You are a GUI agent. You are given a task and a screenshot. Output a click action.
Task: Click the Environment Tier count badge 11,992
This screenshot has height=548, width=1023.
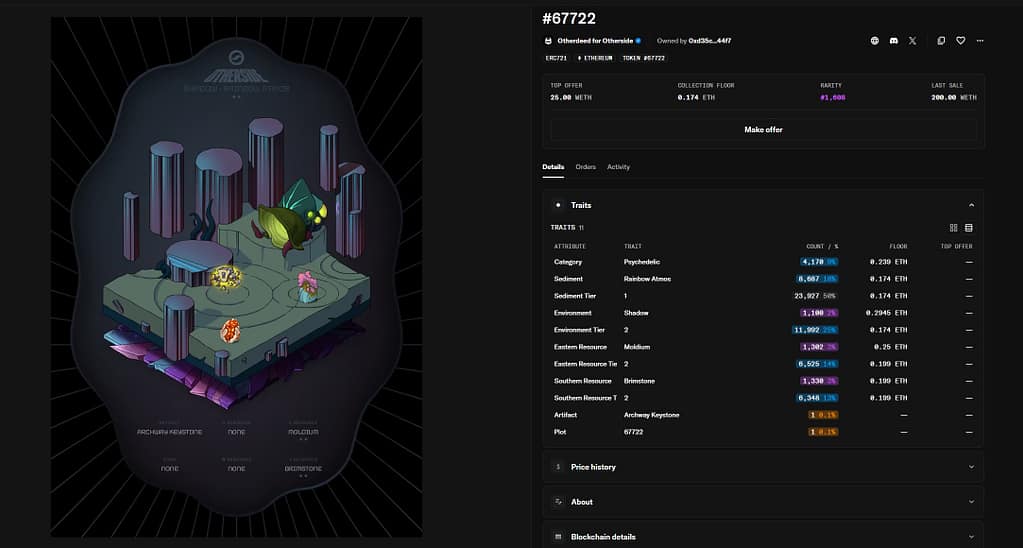tap(816, 329)
